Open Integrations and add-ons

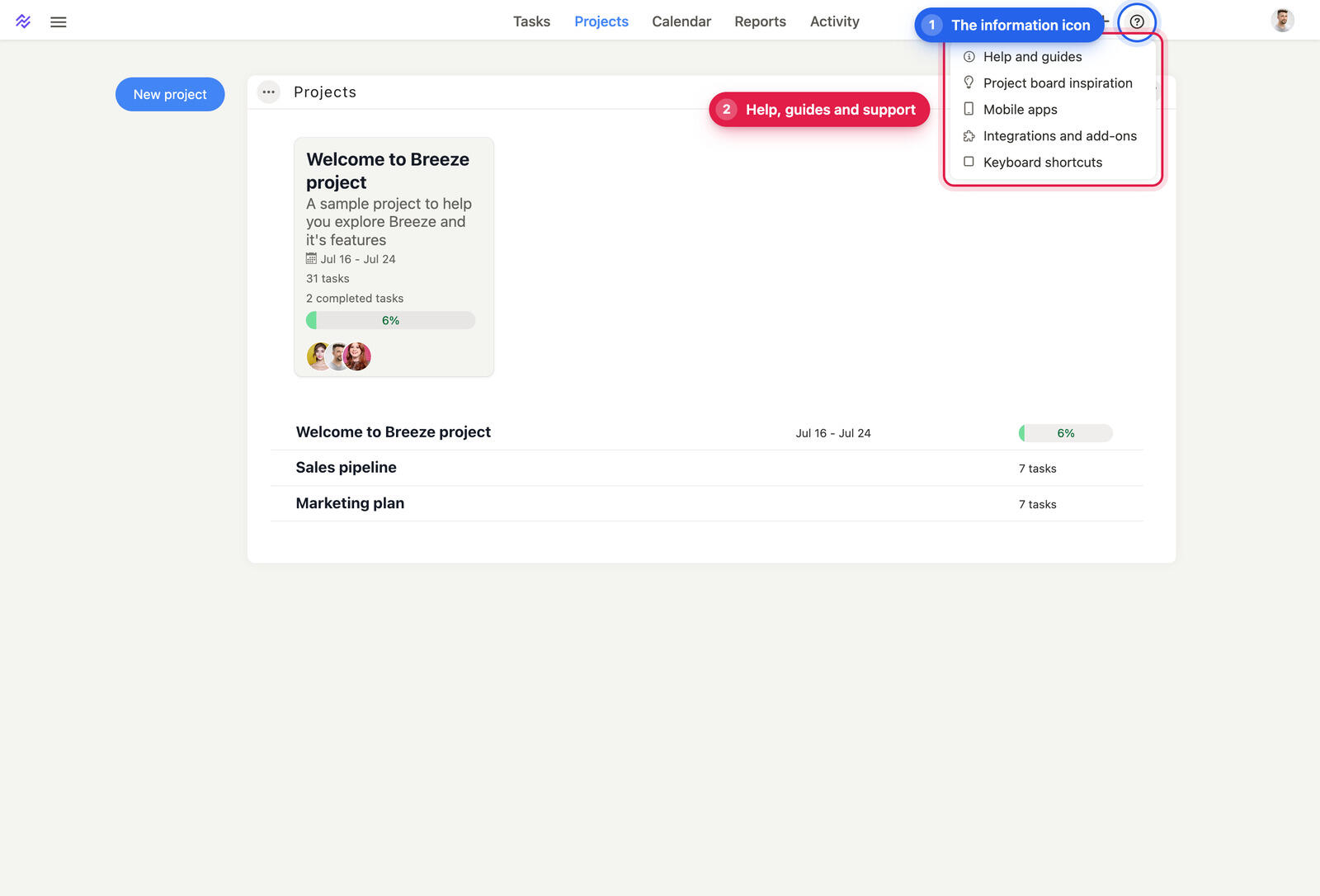[x=1053, y=136]
